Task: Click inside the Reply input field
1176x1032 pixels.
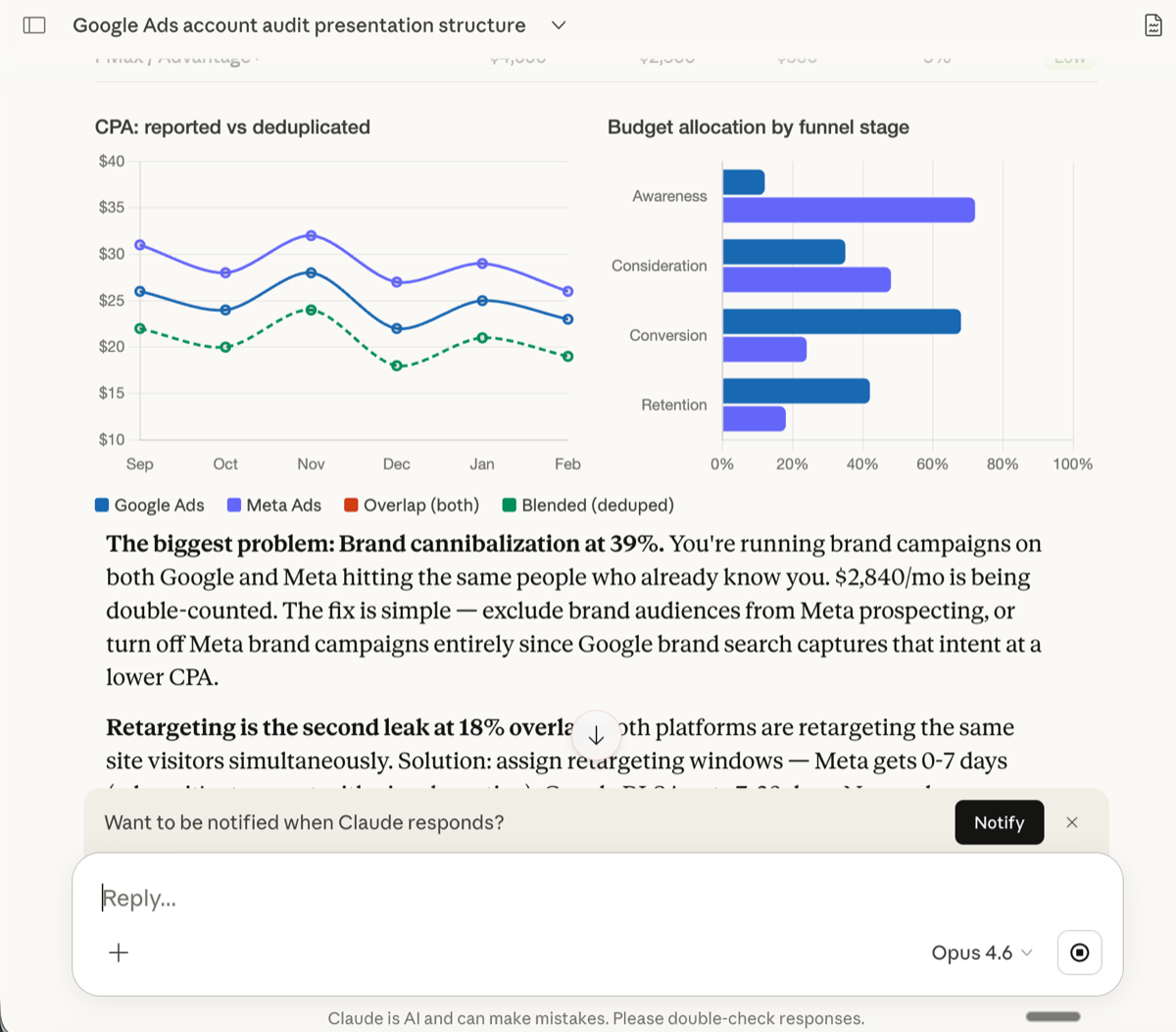Action: coord(392,898)
